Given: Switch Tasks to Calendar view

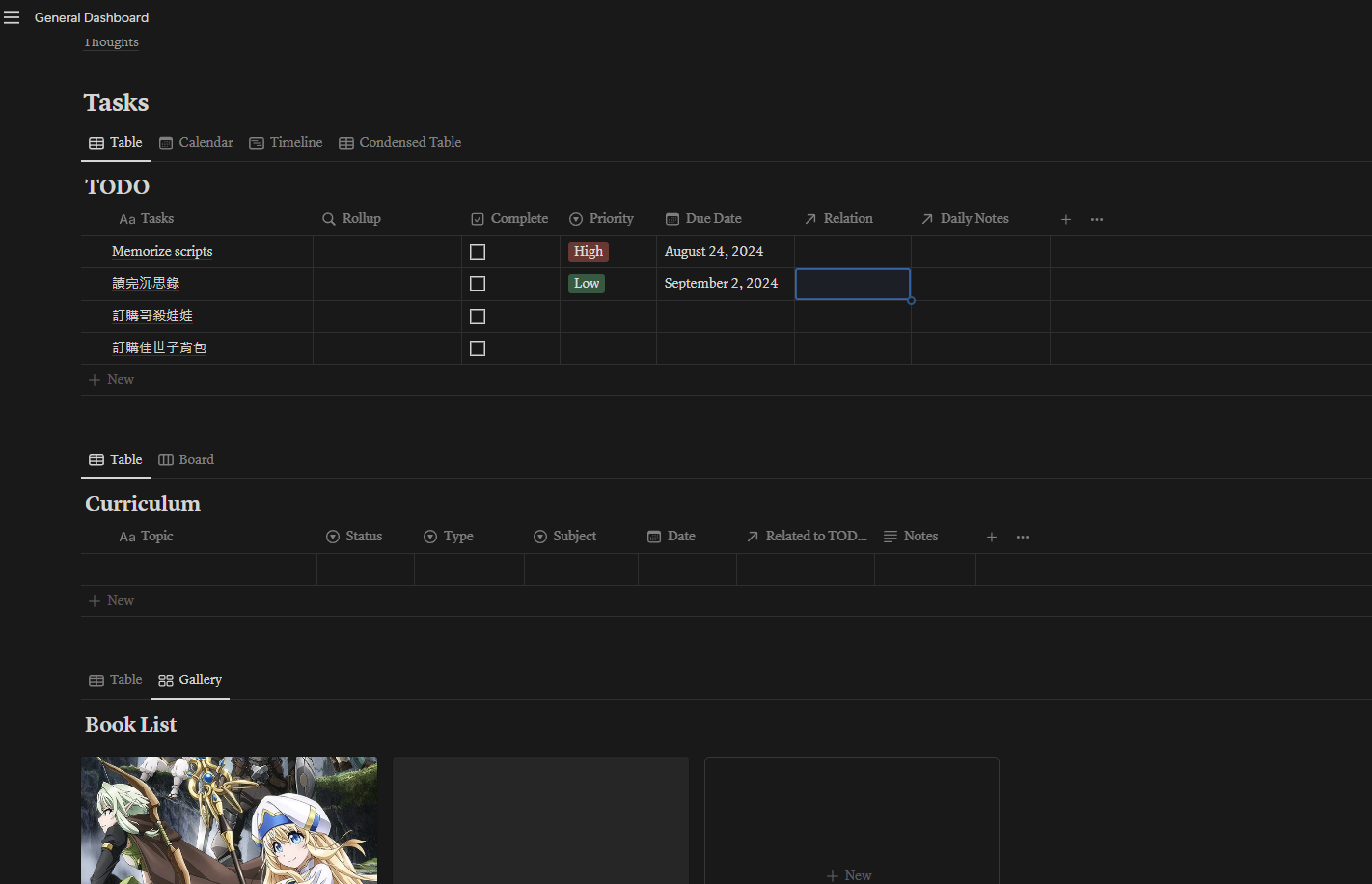Looking at the screenshot, I should [x=196, y=142].
